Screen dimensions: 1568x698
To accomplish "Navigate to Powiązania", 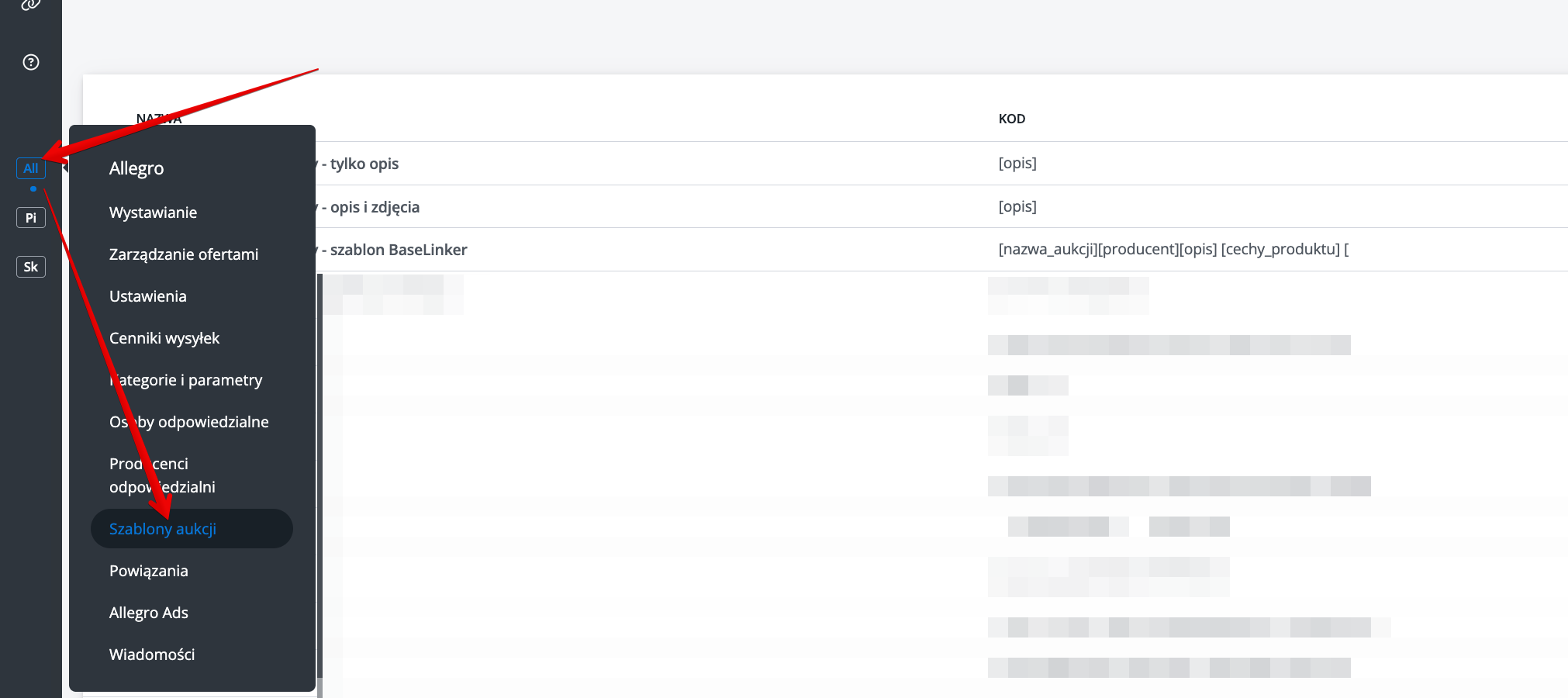I will tap(149, 571).
